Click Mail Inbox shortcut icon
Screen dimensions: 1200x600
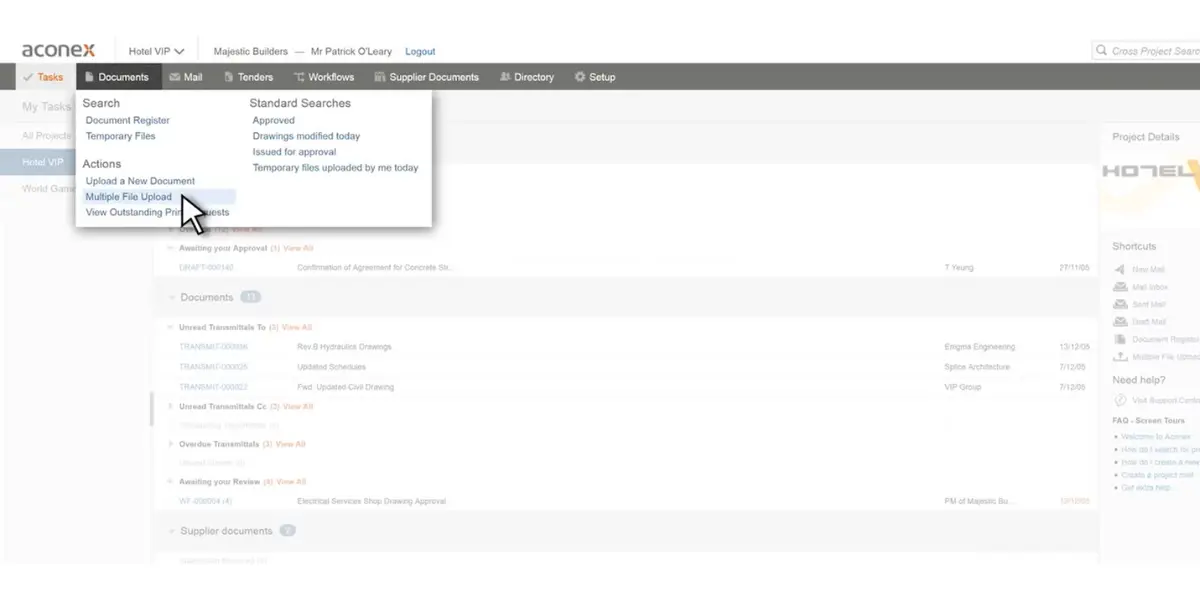1120,287
